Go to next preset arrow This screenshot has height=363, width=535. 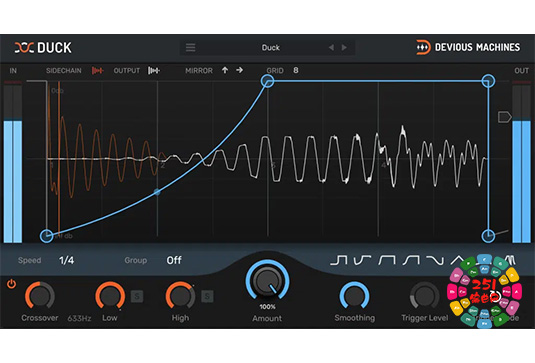(344, 47)
